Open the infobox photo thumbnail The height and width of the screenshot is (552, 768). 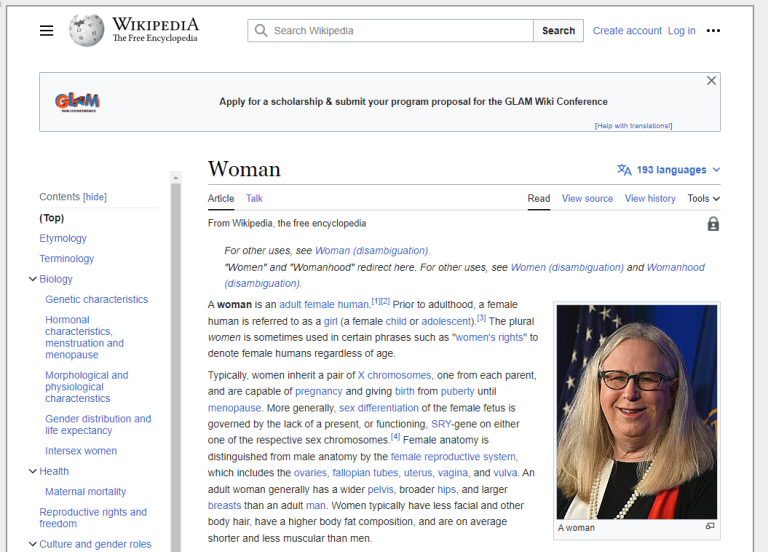pyautogui.click(x=637, y=412)
